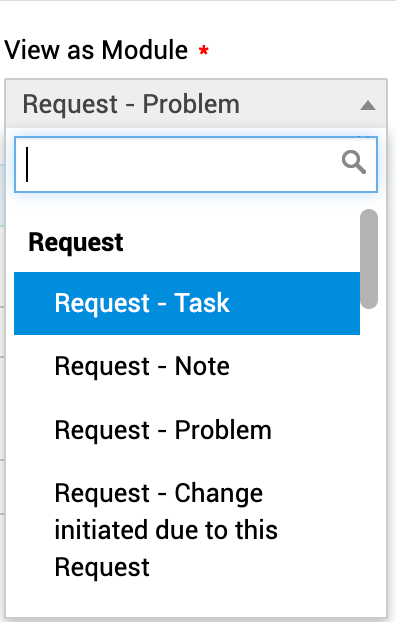Screen dimensions: 396x622
Task: Click the selected Request - Problem value text
Action: pos(131,104)
